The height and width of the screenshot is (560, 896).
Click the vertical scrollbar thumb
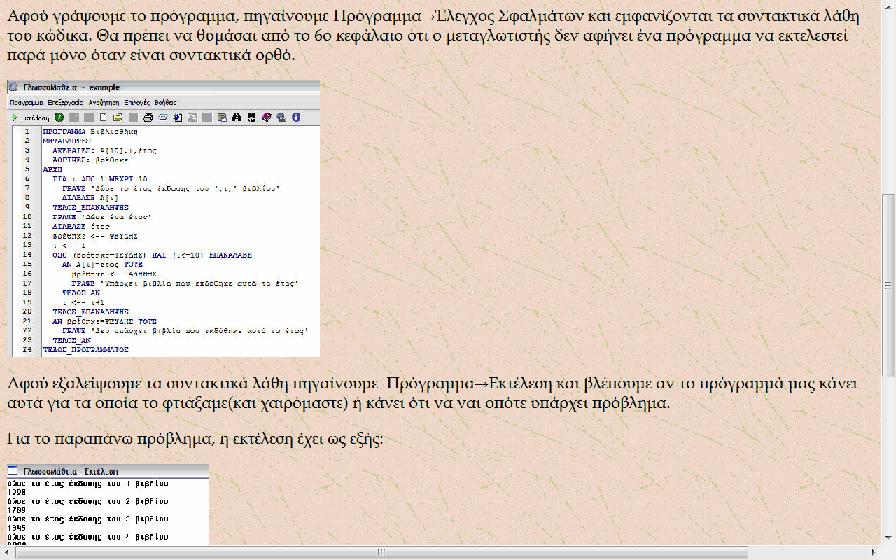click(x=887, y=285)
